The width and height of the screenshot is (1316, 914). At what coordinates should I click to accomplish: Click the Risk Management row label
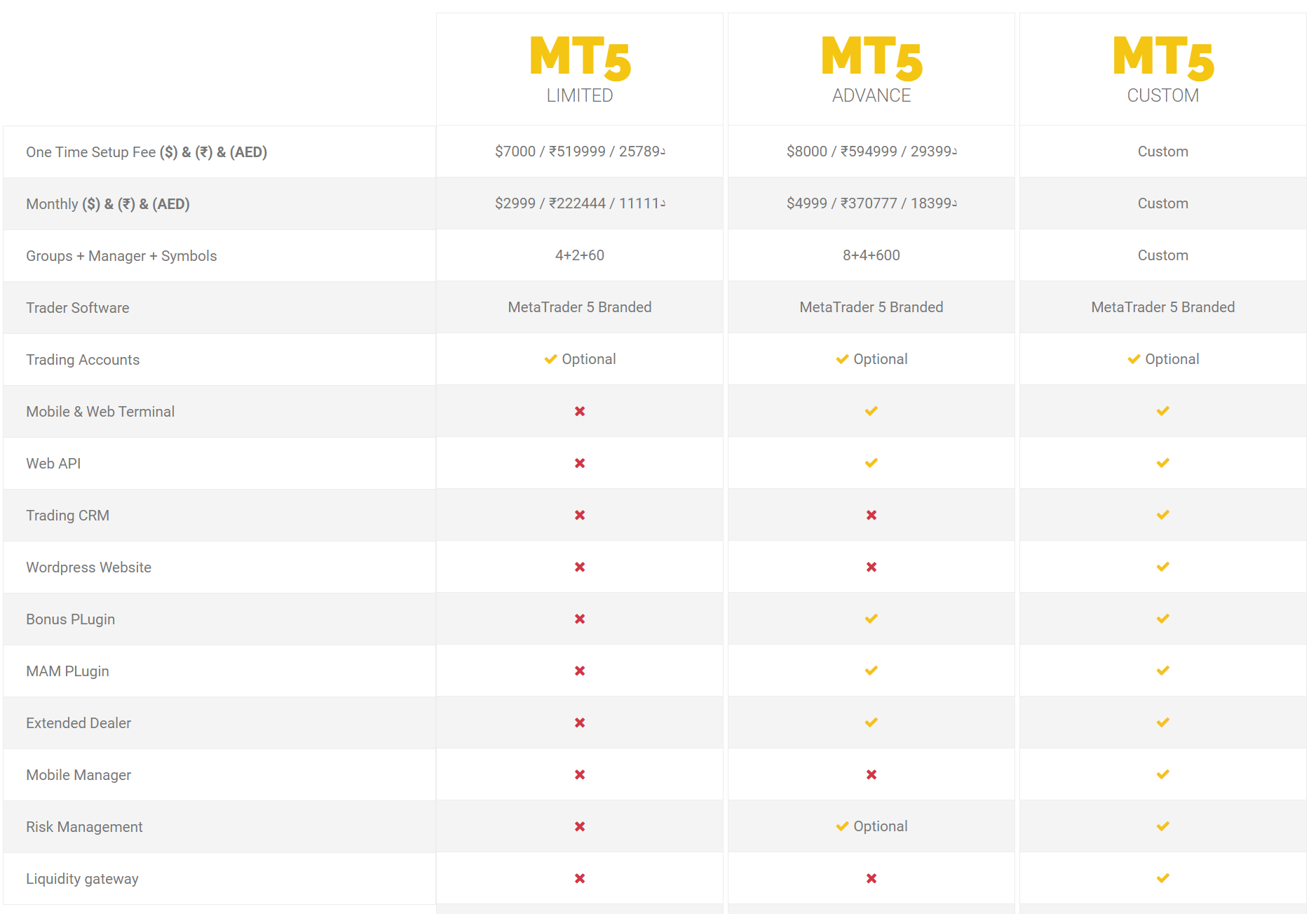[84, 827]
